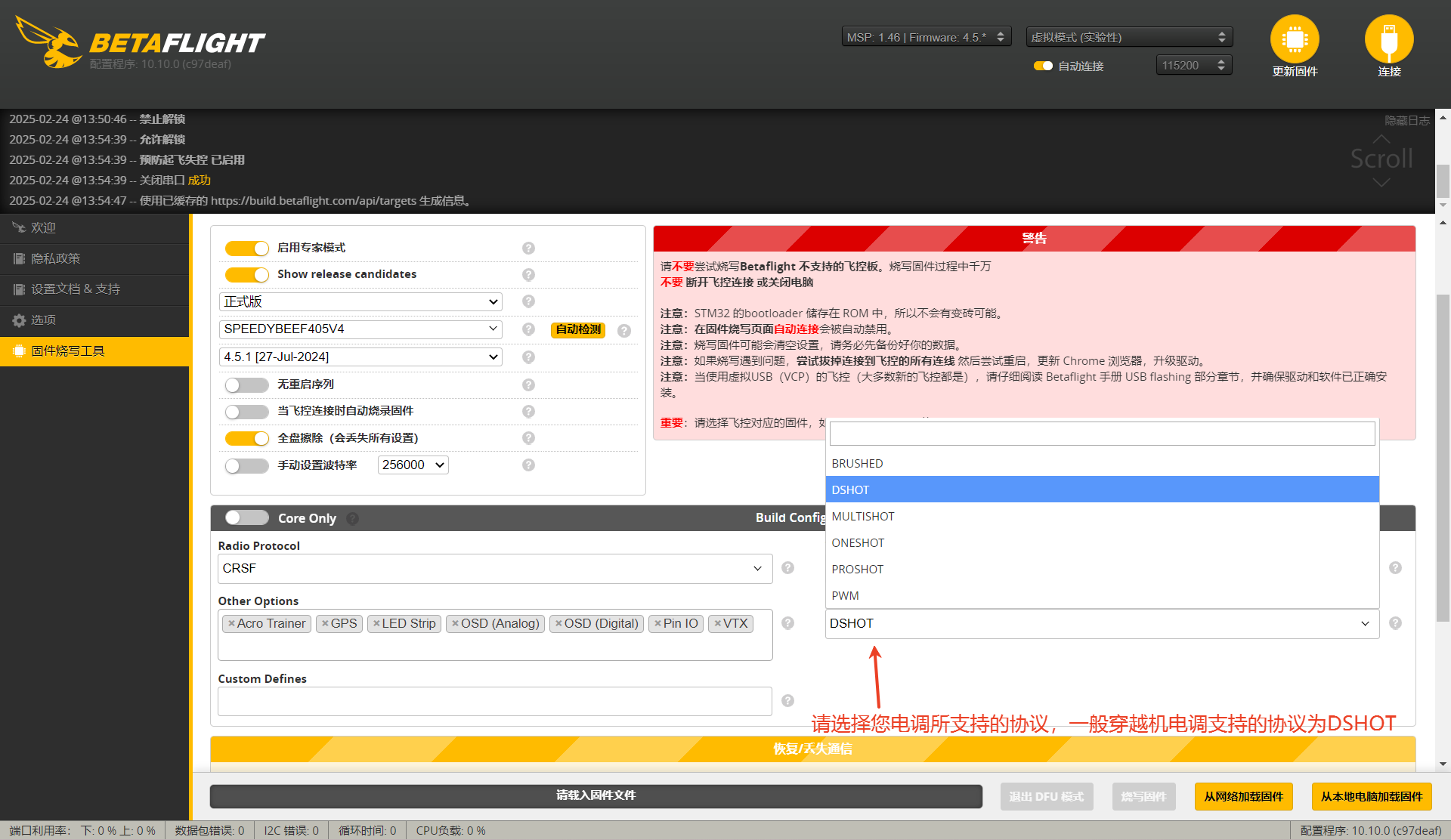The image size is (1451, 840).
Task: Remove the Acro Trainer option tag
Action: [231, 623]
